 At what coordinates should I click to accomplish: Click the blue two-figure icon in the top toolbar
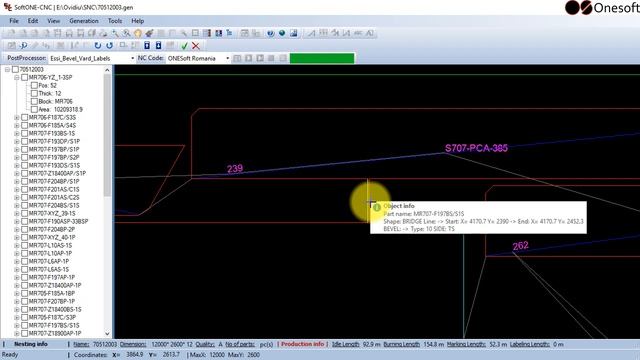coord(219,33)
